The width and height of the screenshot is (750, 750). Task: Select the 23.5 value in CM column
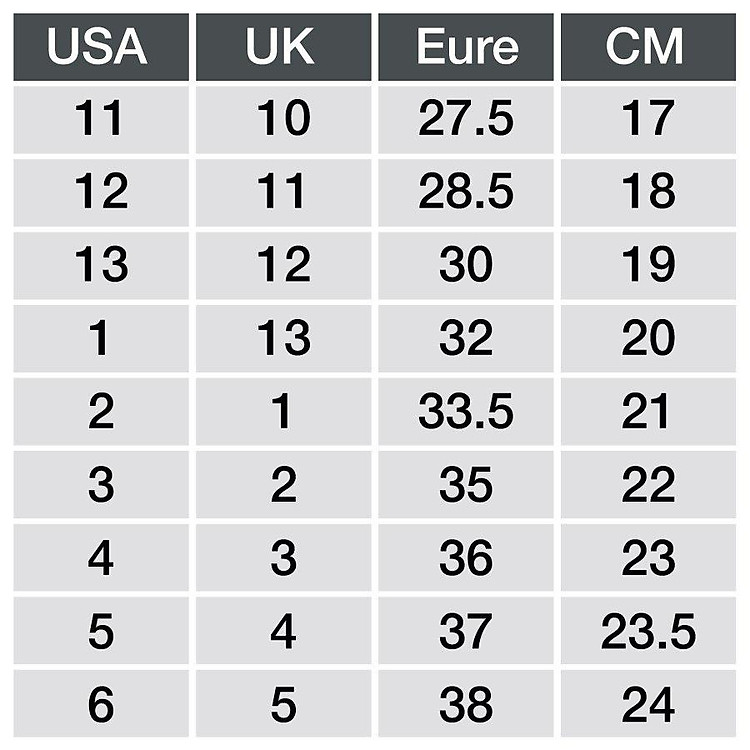coord(648,632)
